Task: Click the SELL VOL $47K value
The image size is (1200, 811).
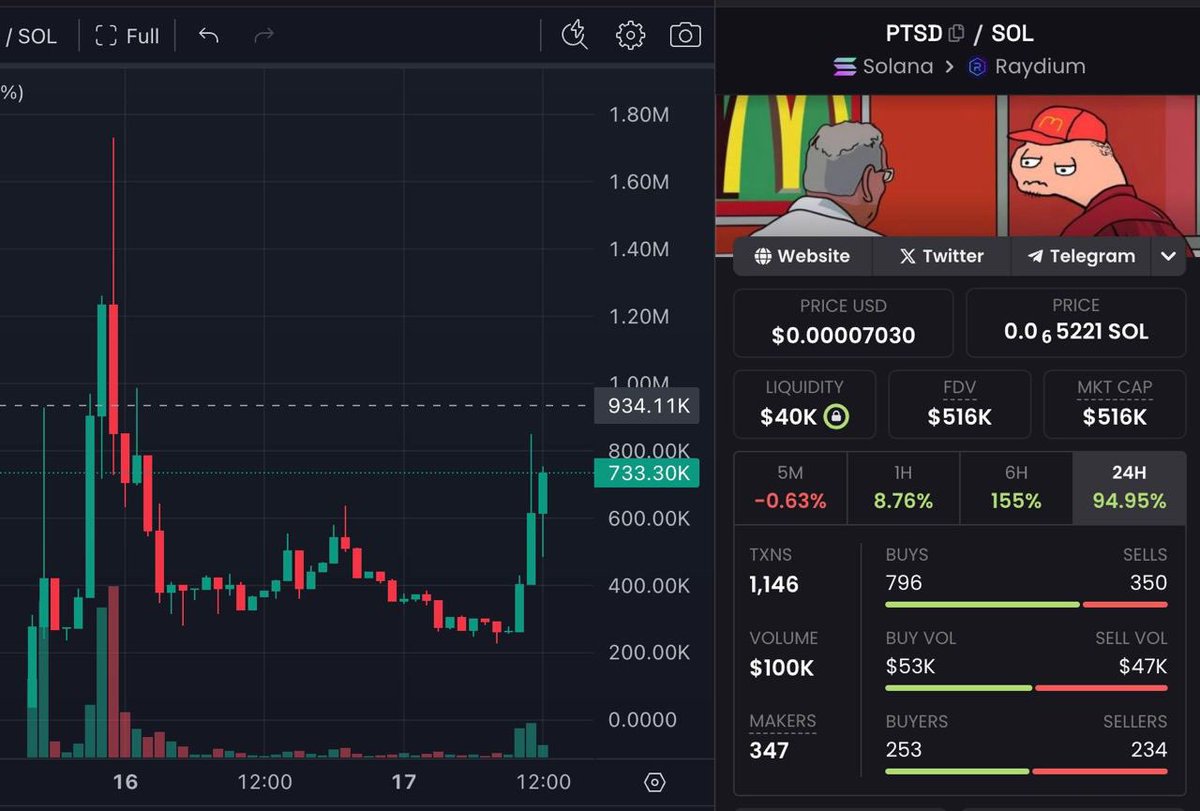Action: tap(1143, 666)
